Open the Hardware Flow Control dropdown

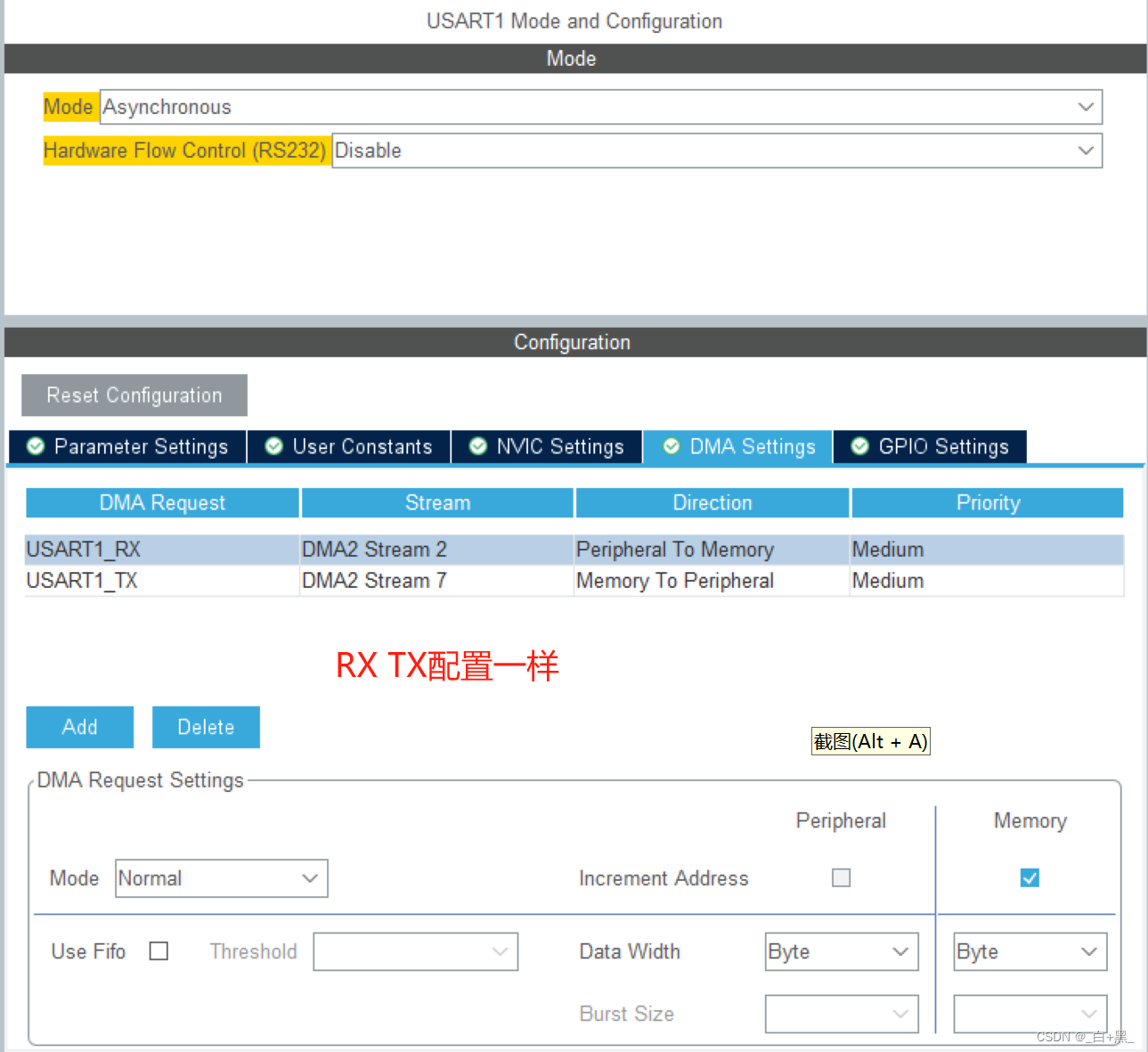point(1086,150)
